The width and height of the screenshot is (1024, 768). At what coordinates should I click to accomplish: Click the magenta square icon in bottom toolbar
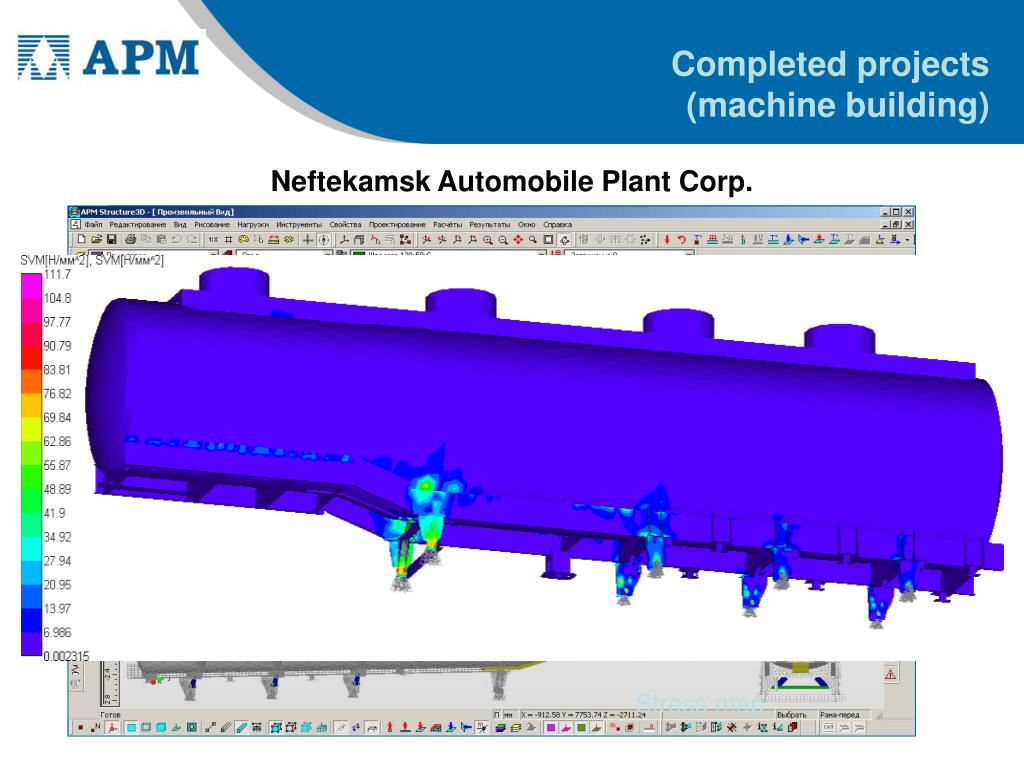coord(551,727)
